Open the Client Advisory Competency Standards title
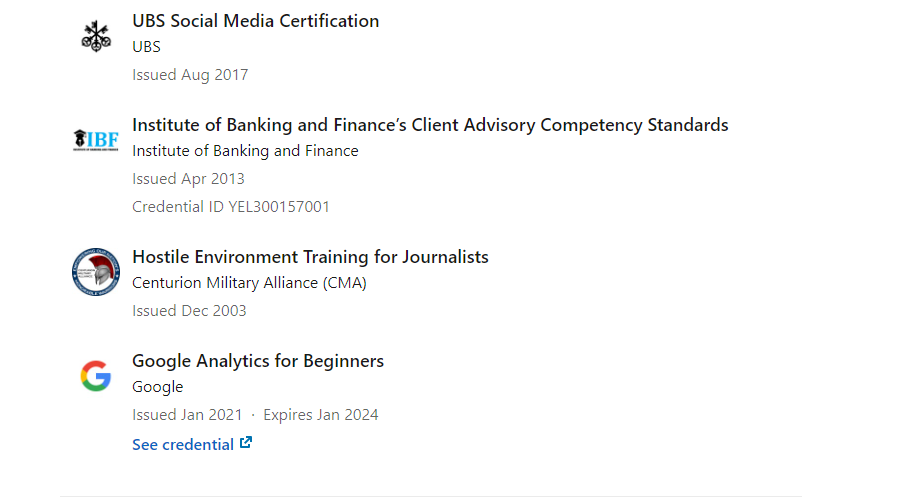Viewport: 897px width, 500px height. coord(430,125)
